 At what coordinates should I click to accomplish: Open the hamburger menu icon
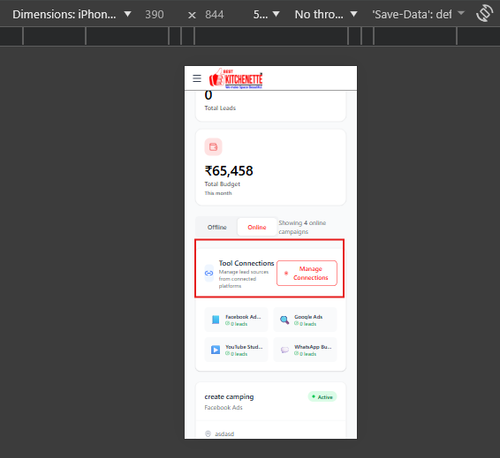click(197, 78)
